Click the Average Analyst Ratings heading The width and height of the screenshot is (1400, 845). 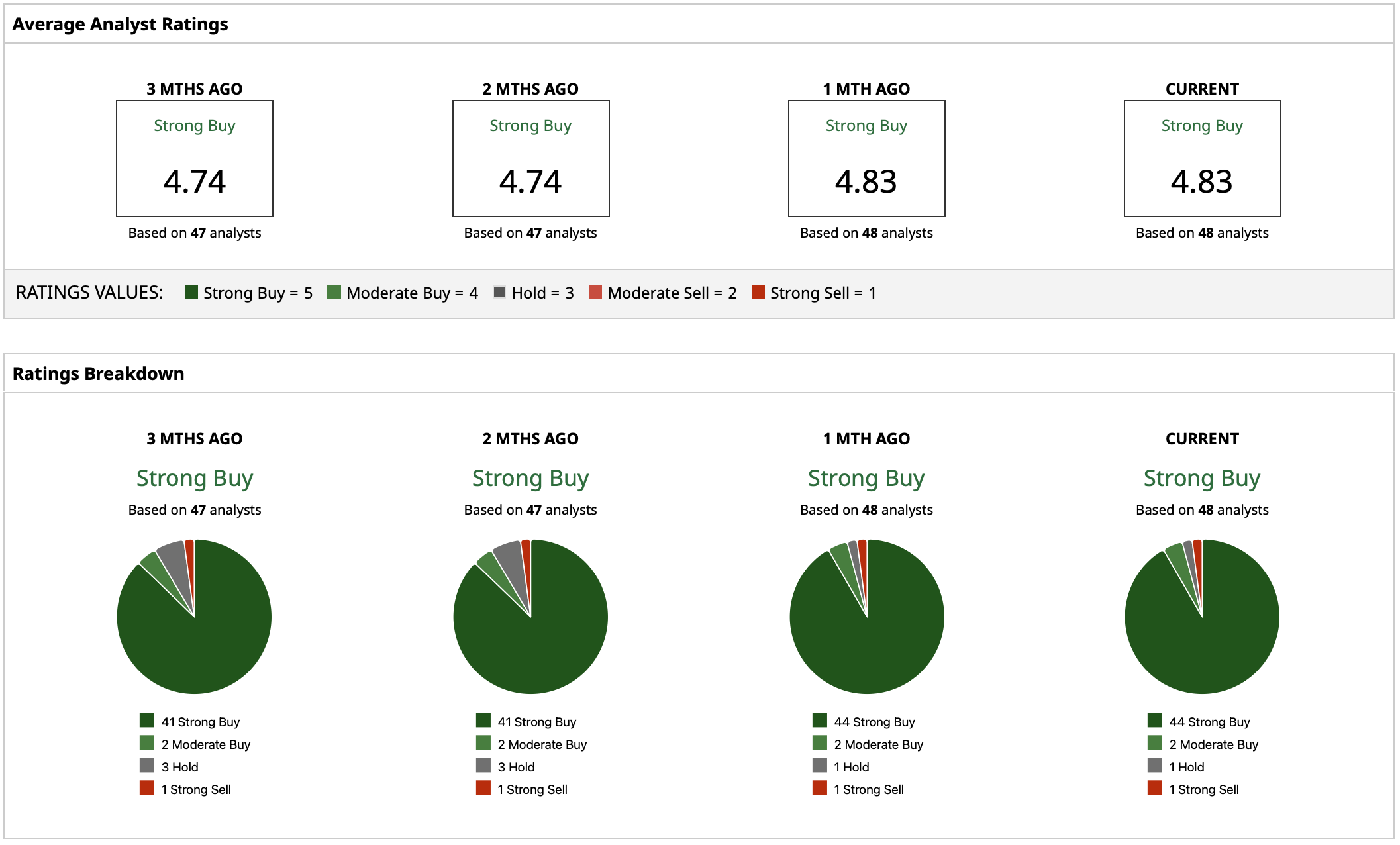point(120,25)
